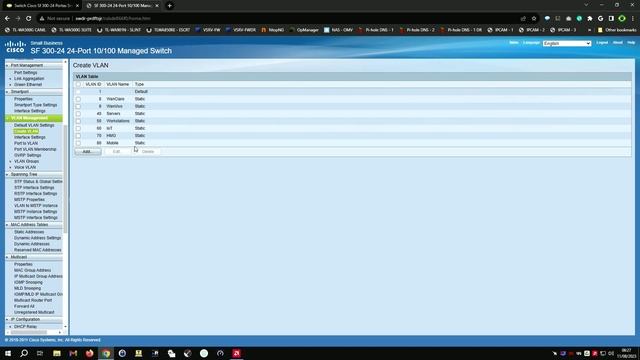Switch to Switch Cisco SF 300-24 tab
The height and width of the screenshot is (360, 640).
pos(40,6)
